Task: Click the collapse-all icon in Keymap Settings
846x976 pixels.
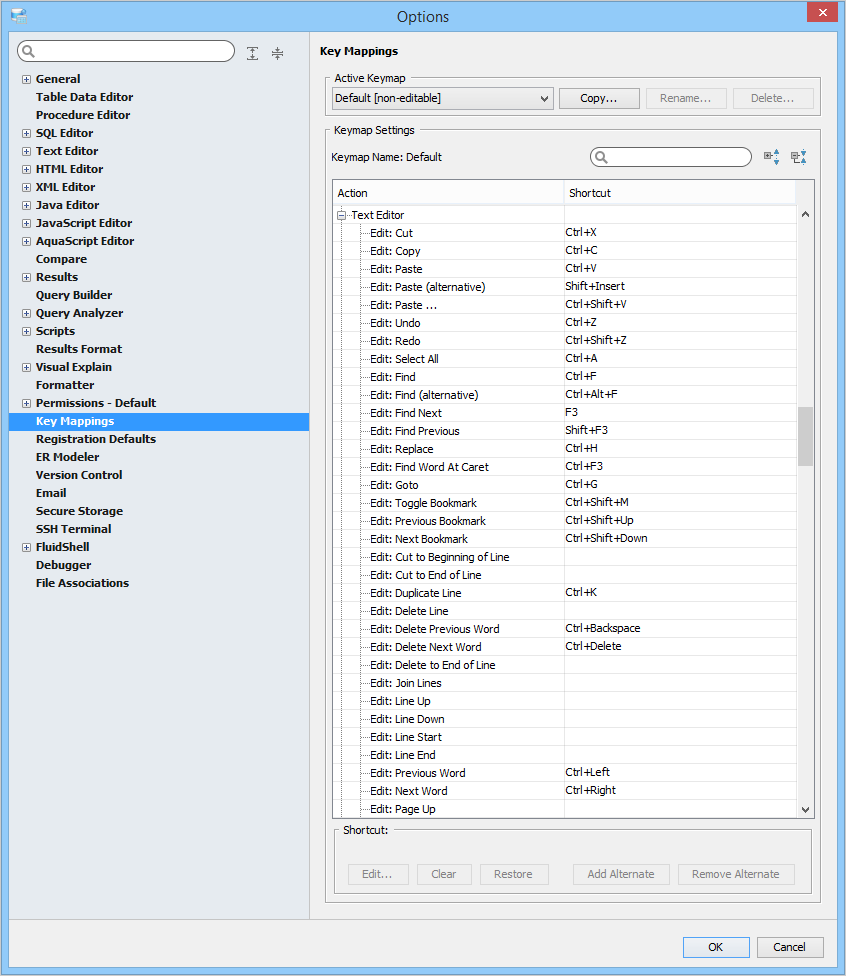Action: coord(799,157)
